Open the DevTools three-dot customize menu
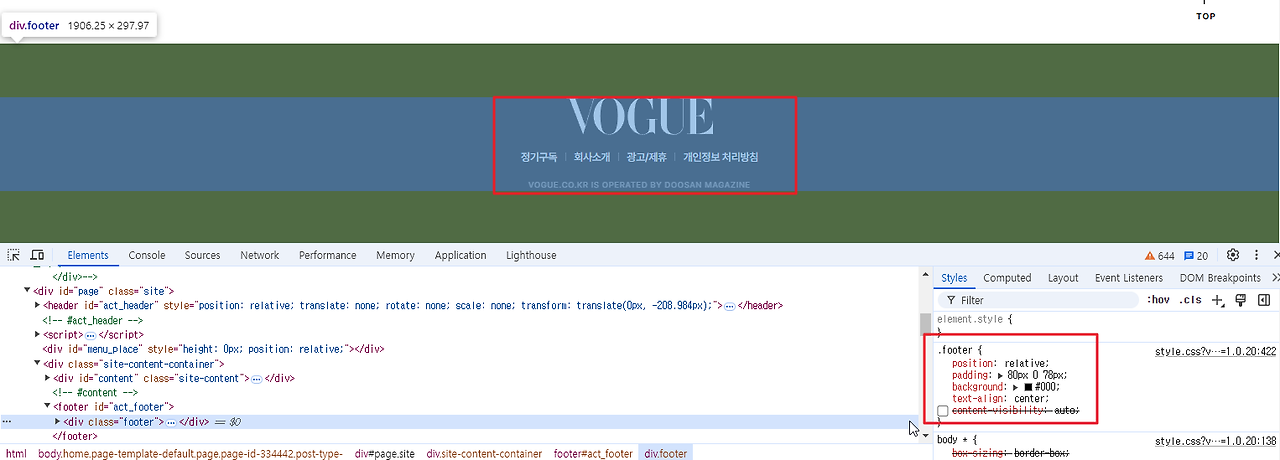Screen dimensions: 1280x460 pos(1255,255)
